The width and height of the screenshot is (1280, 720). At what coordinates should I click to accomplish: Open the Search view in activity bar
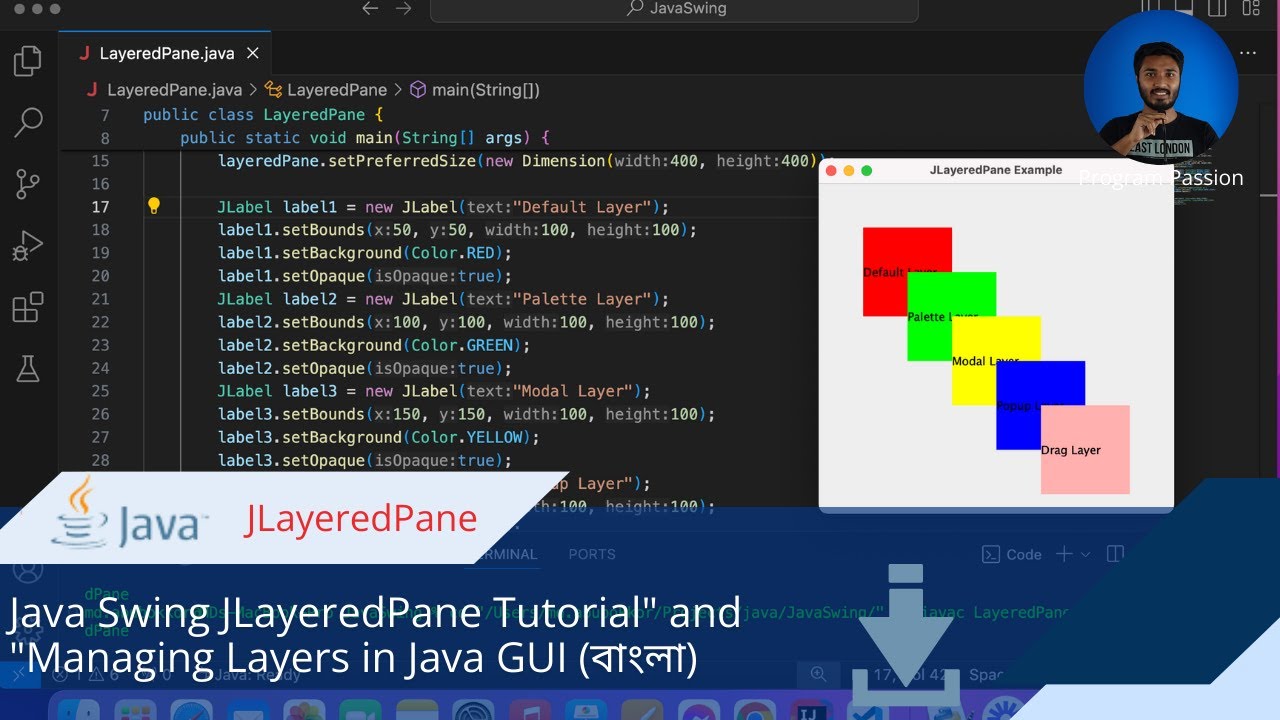[28, 122]
